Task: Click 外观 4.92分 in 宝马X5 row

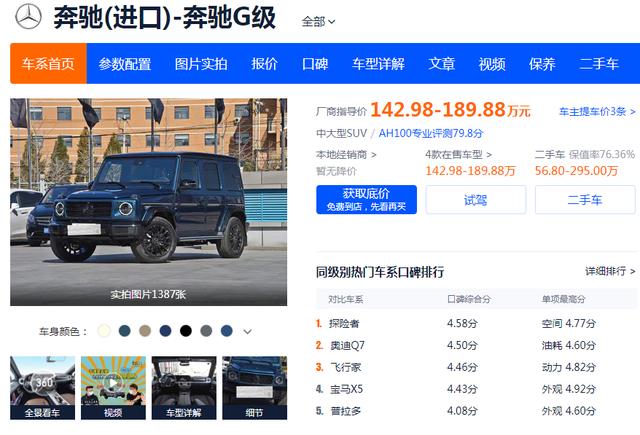Action: (569, 389)
